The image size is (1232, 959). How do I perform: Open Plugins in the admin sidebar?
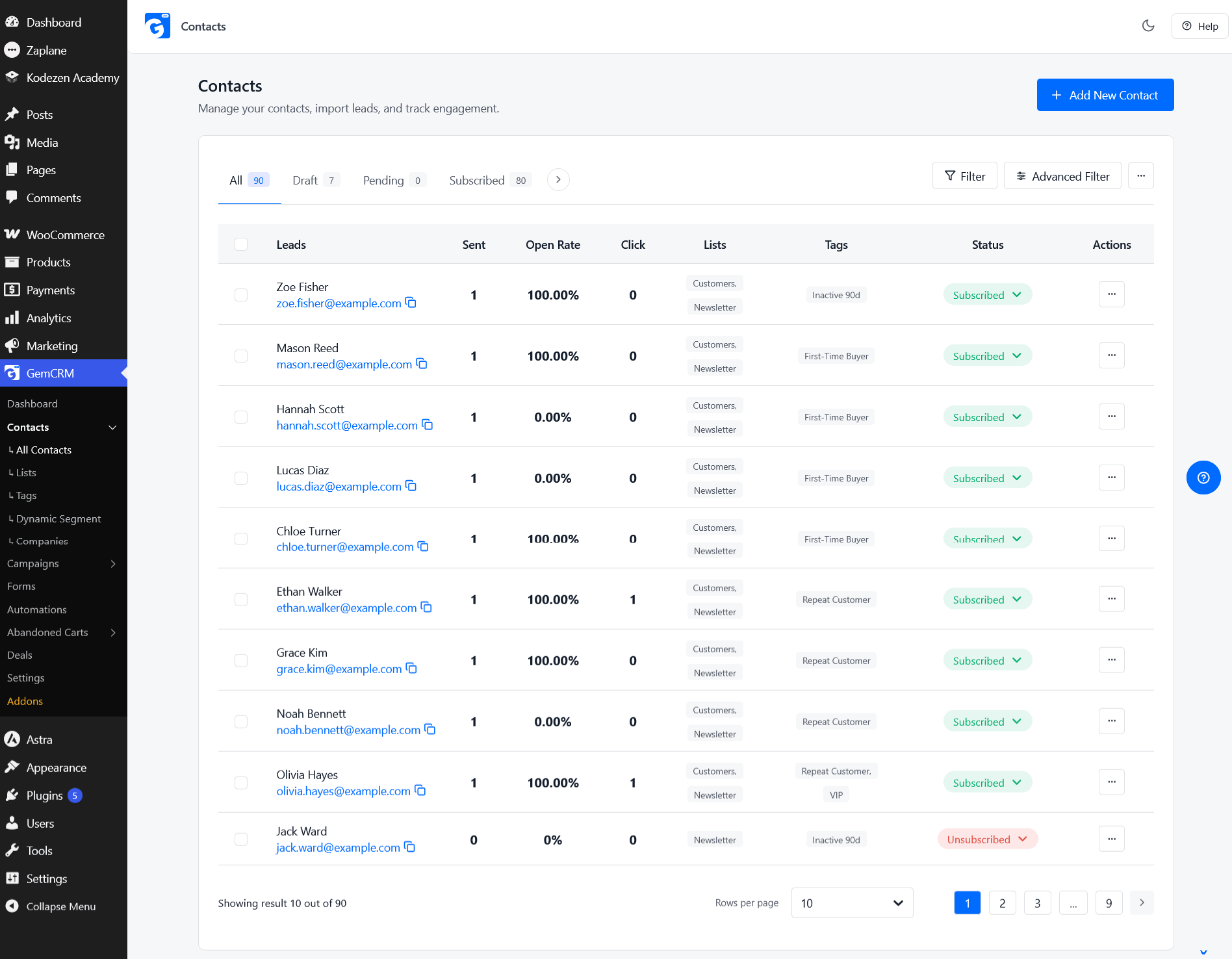click(64, 795)
